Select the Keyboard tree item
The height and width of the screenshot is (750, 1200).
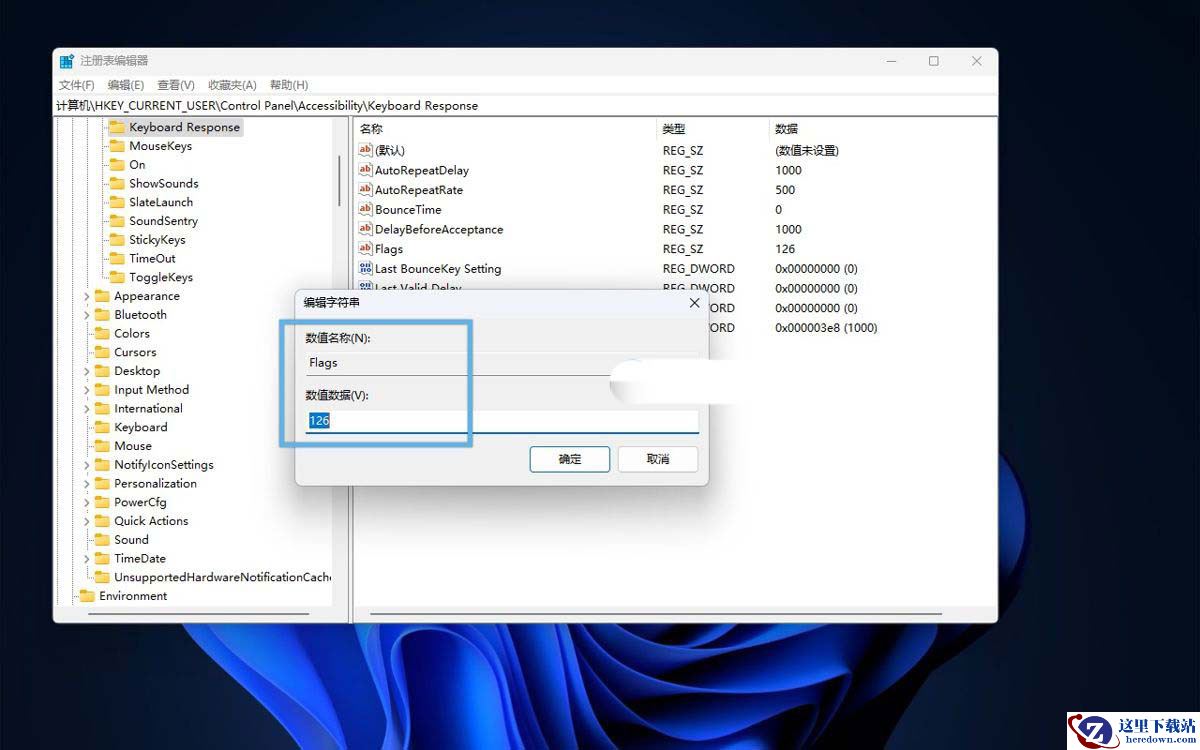141,427
